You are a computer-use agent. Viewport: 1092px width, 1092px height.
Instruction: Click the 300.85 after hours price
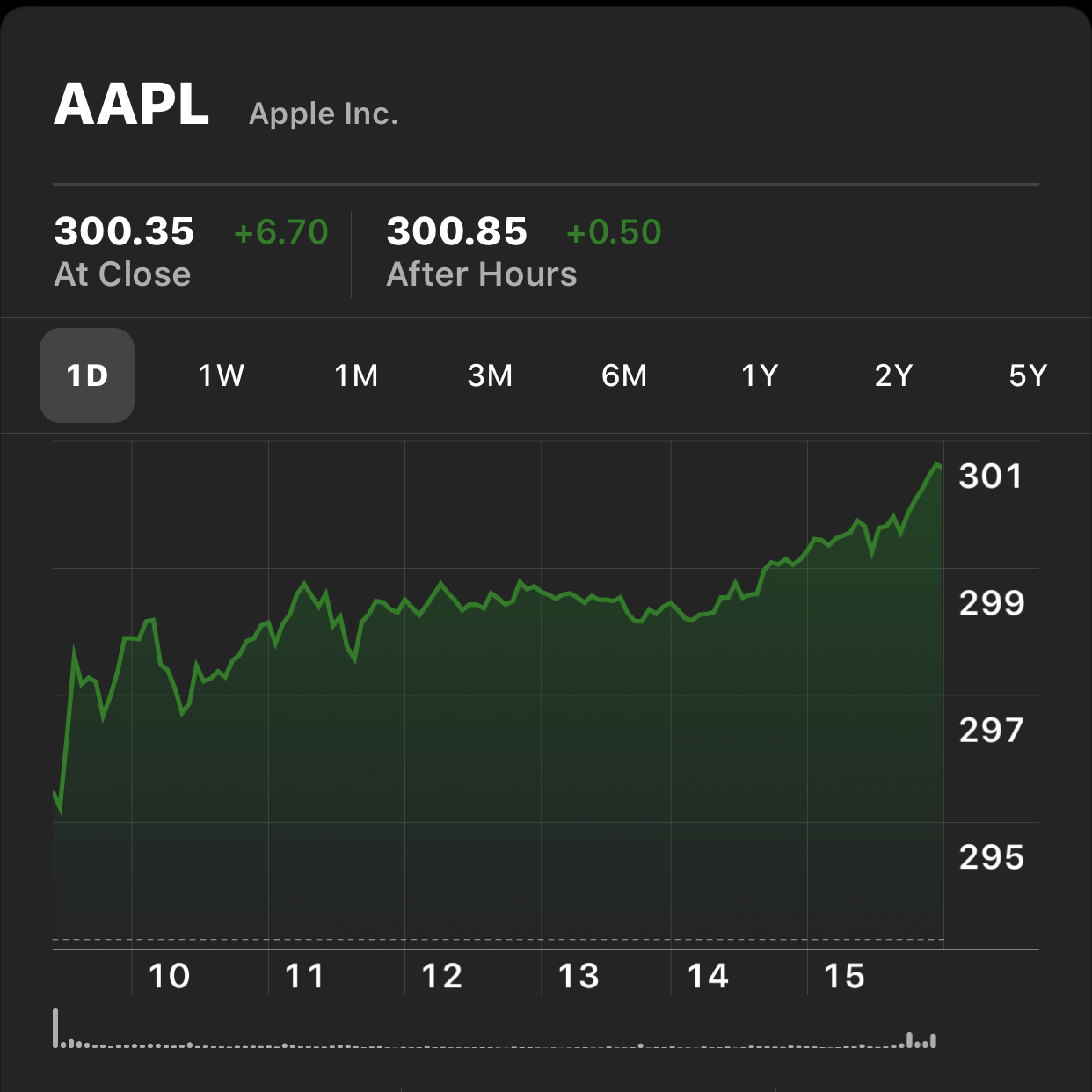pyautogui.click(x=456, y=231)
